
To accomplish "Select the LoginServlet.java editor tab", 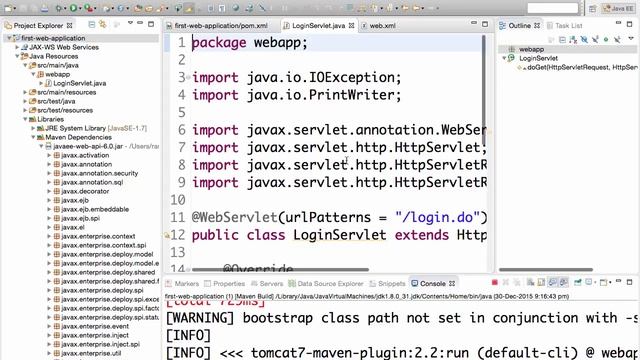I will (319, 26).
